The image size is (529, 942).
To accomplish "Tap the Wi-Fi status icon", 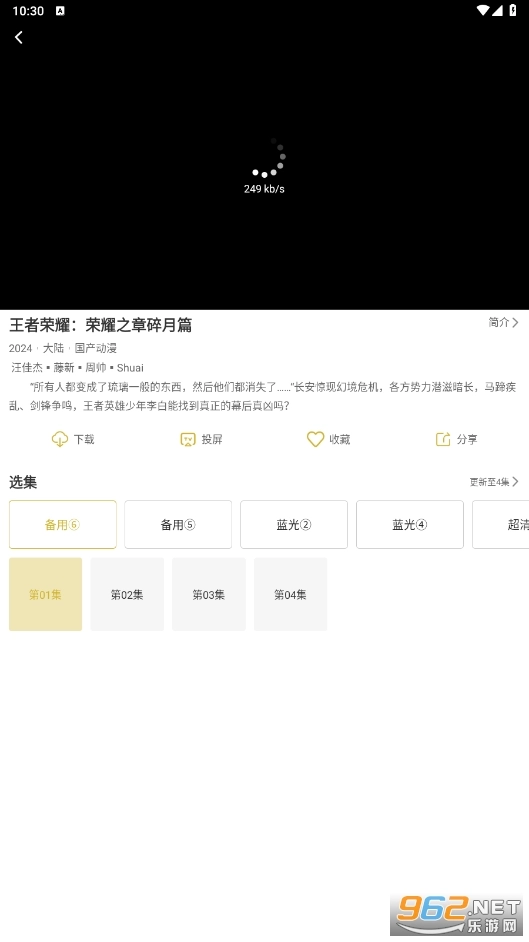I will click(x=483, y=10).
